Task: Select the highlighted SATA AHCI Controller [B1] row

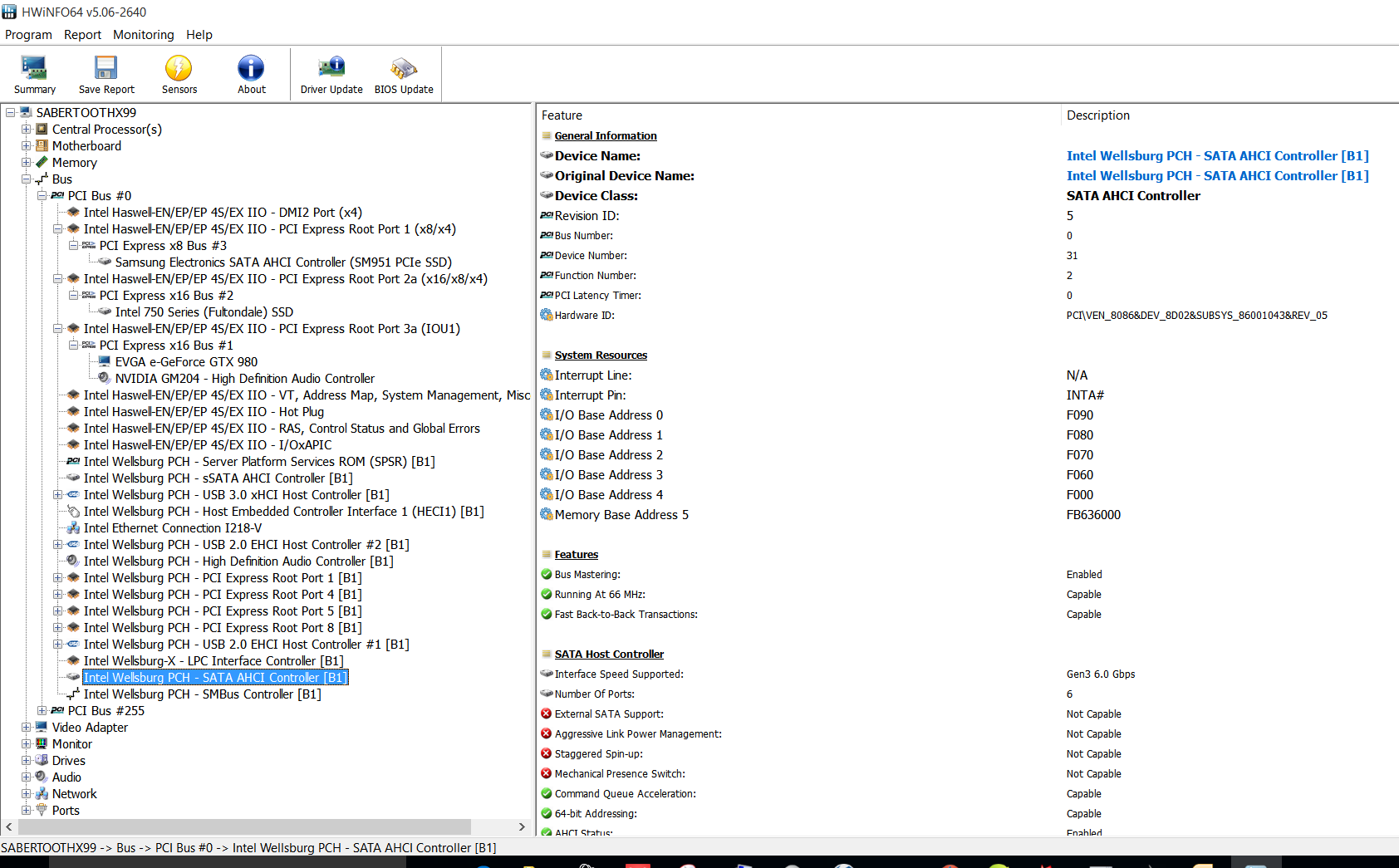Action: click(215, 678)
